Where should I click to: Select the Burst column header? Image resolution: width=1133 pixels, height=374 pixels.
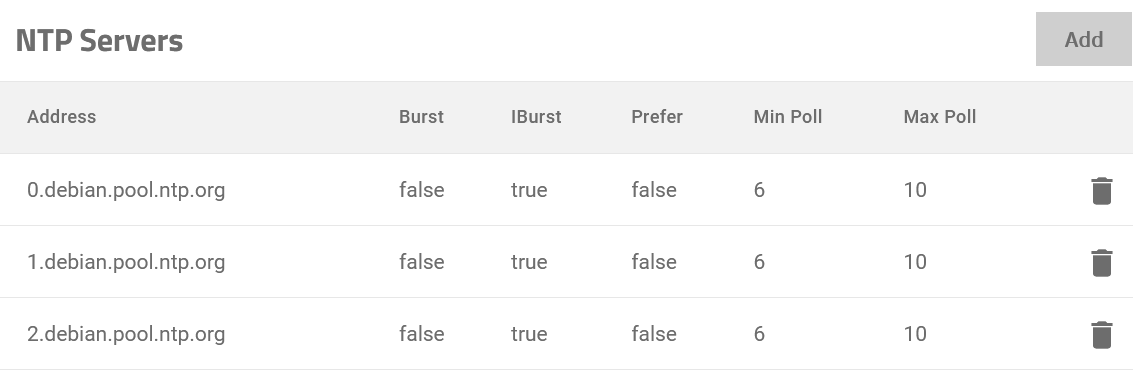pyautogui.click(x=421, y=117)
